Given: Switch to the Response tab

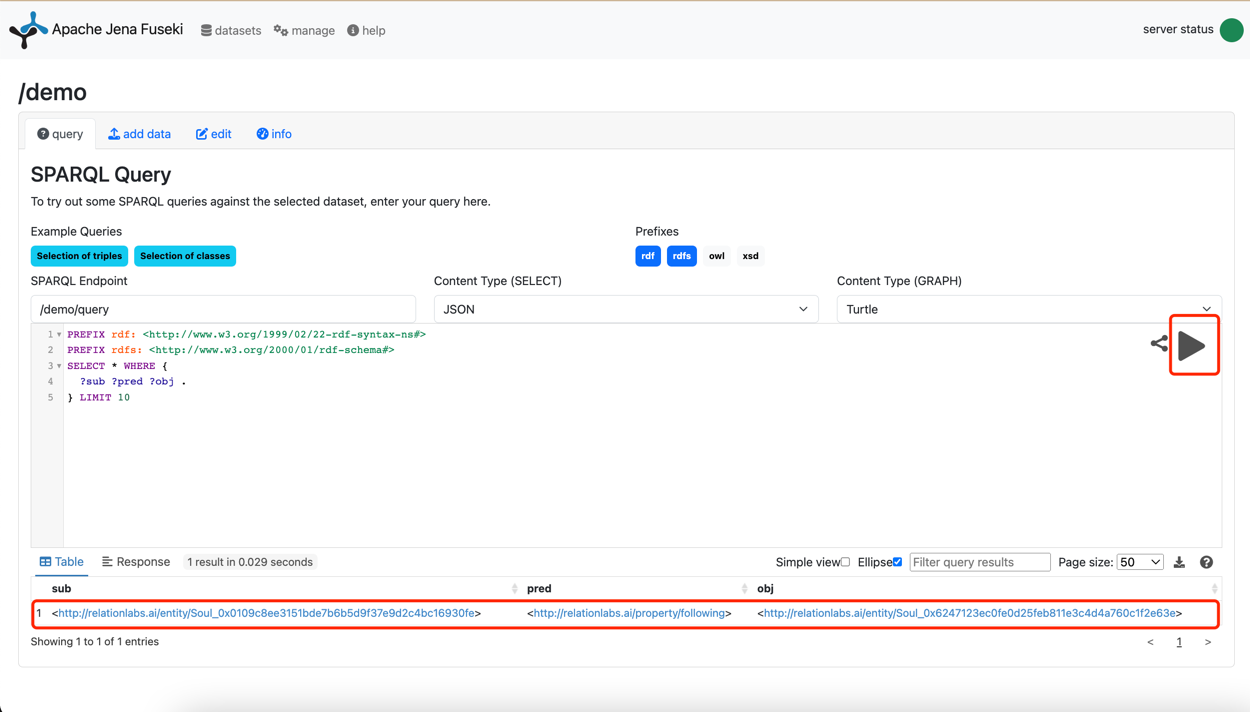Looking at the screenshot, I should click(x=136, y=562).
